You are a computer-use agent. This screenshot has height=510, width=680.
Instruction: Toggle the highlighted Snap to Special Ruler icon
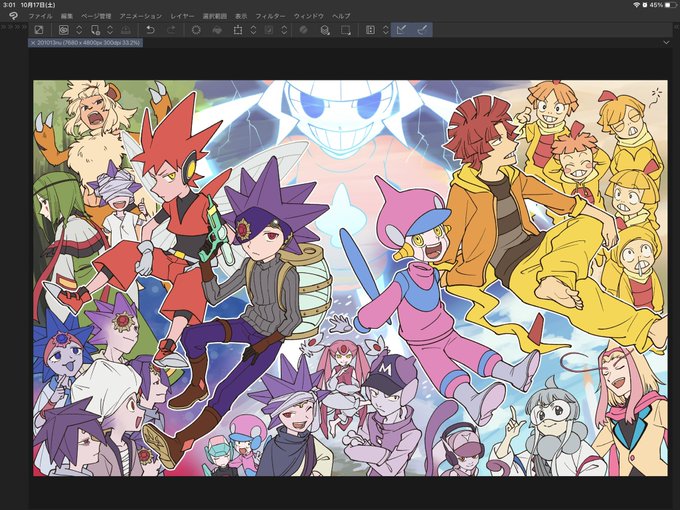click(x=422, y=30)
